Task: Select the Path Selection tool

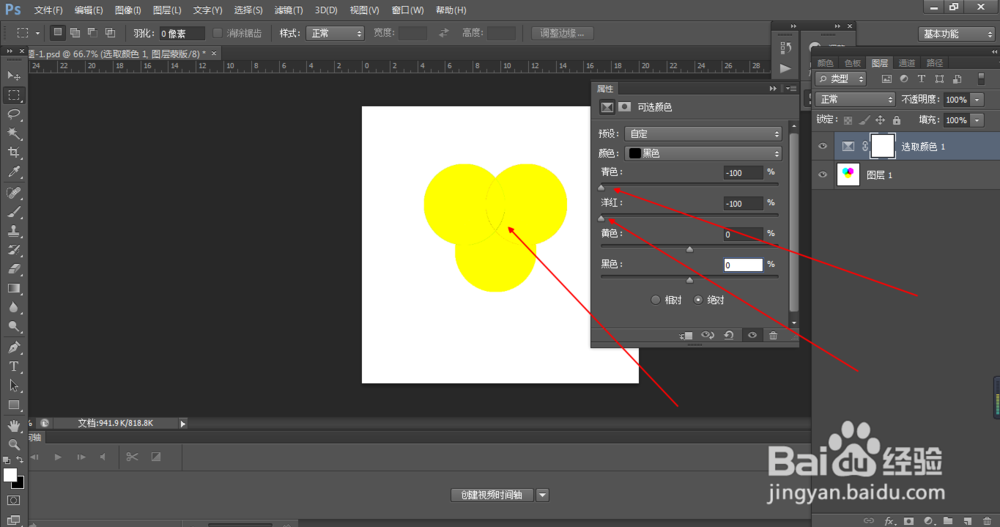Action: pyautogui.click(x=13, y=386)
